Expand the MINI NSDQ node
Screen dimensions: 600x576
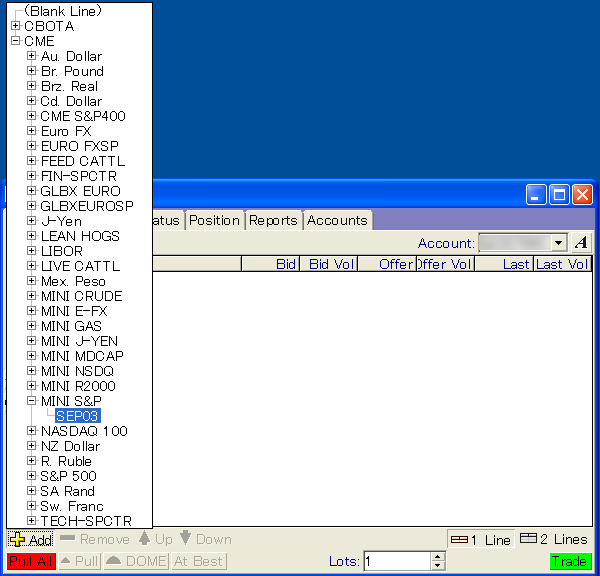click(32, 371)
